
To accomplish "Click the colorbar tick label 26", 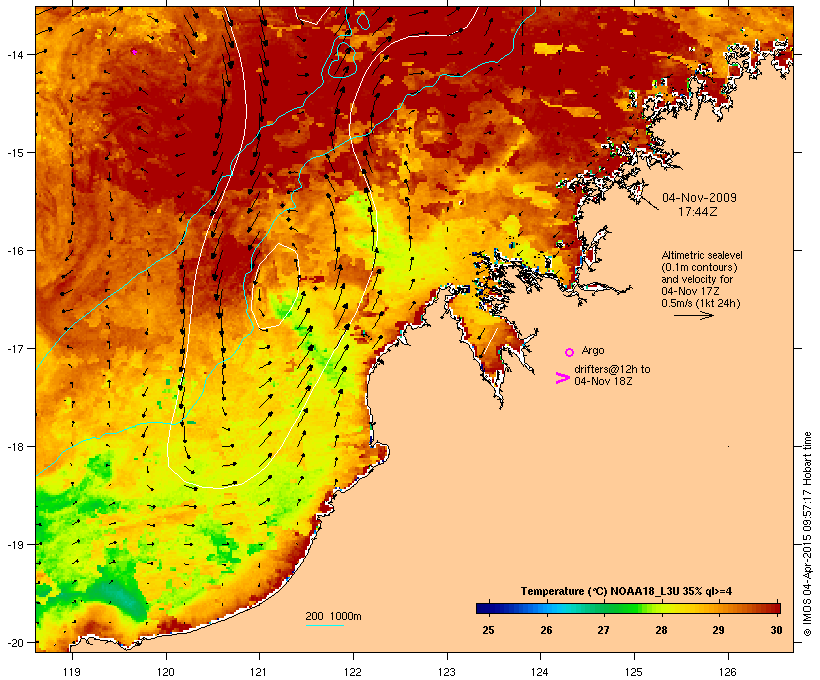I will 546,630.
